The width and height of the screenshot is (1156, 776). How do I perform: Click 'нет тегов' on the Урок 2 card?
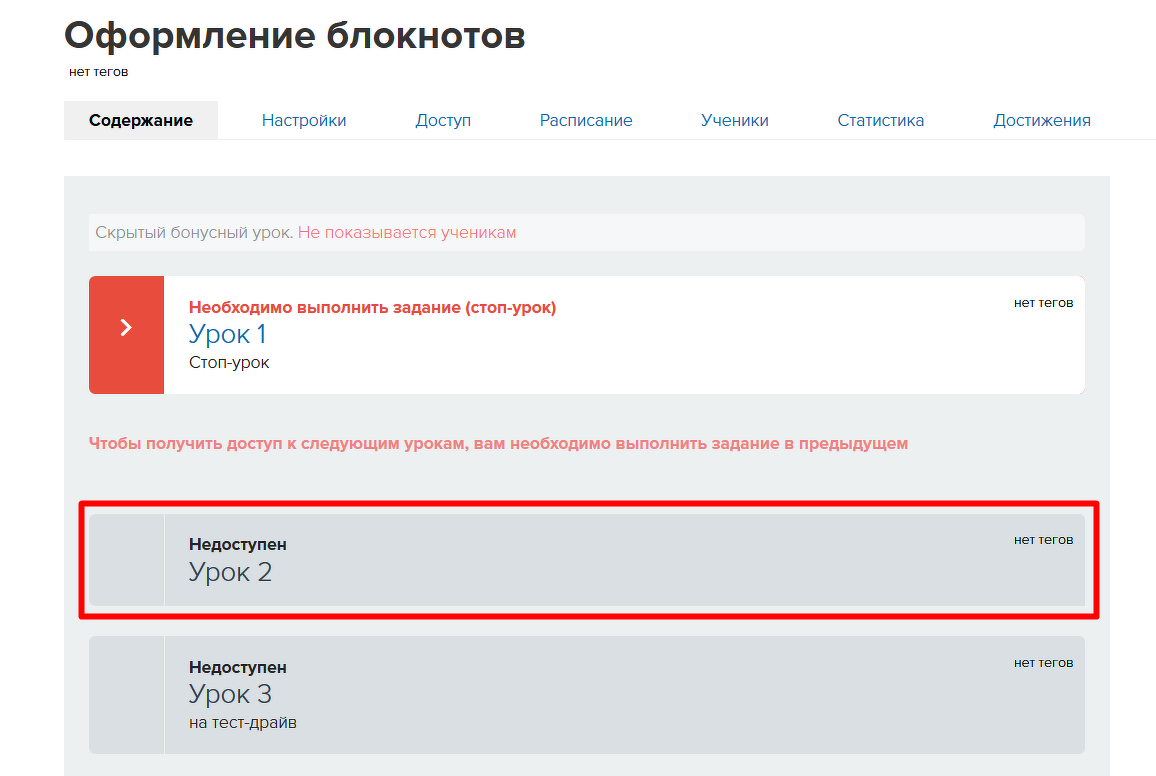pos(1043,540)
